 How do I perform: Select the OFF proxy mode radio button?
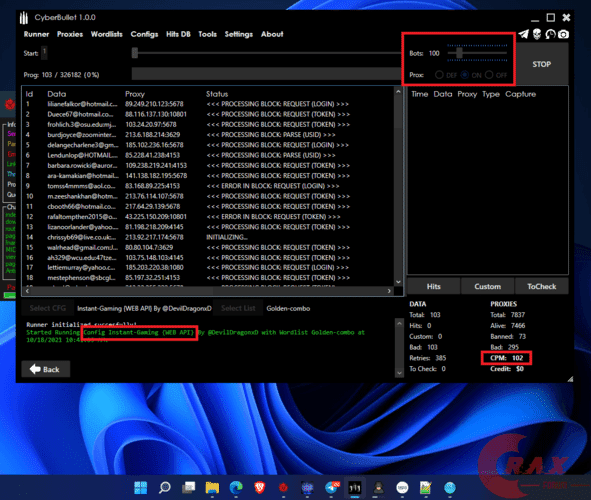pos(489,75)
